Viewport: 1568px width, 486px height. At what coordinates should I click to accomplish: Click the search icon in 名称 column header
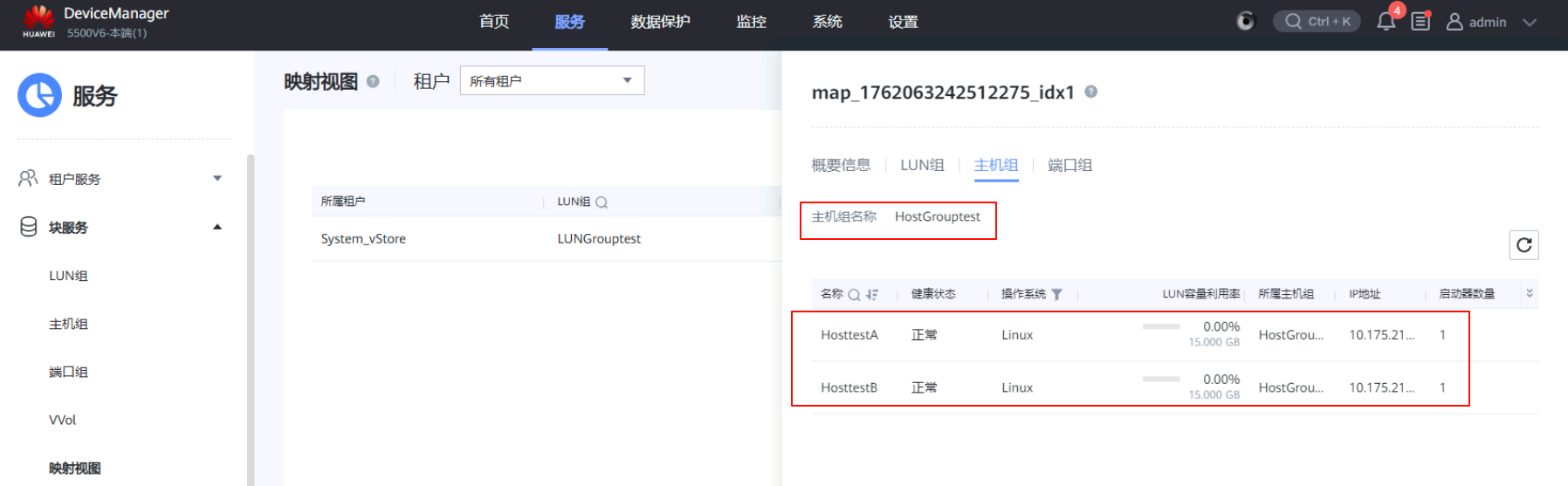[854, 295]
